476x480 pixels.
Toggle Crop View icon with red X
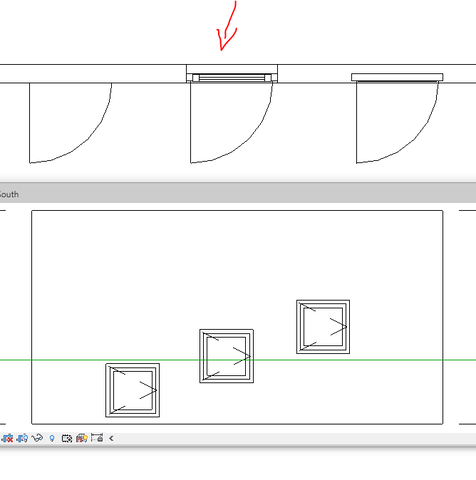click(x=7, y=438)
